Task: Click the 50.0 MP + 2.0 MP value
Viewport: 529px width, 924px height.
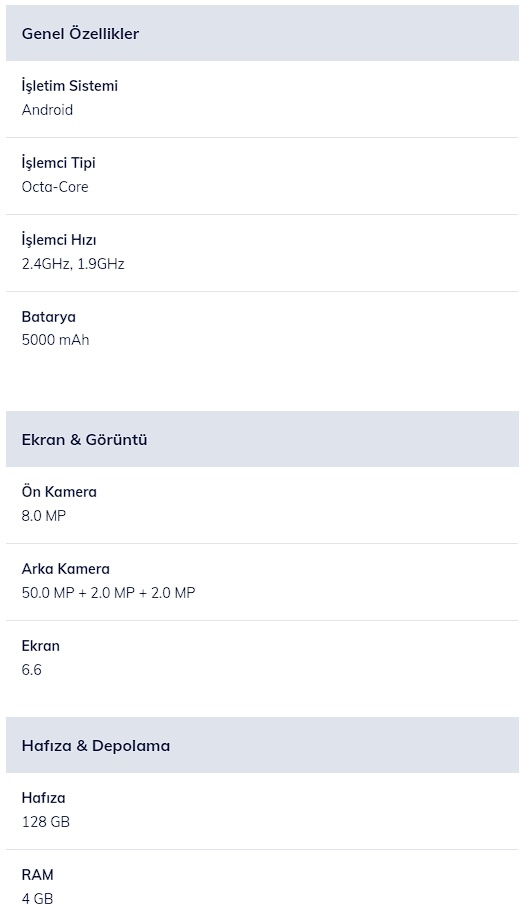Action: pyautogui.click(x=108, y=592)
